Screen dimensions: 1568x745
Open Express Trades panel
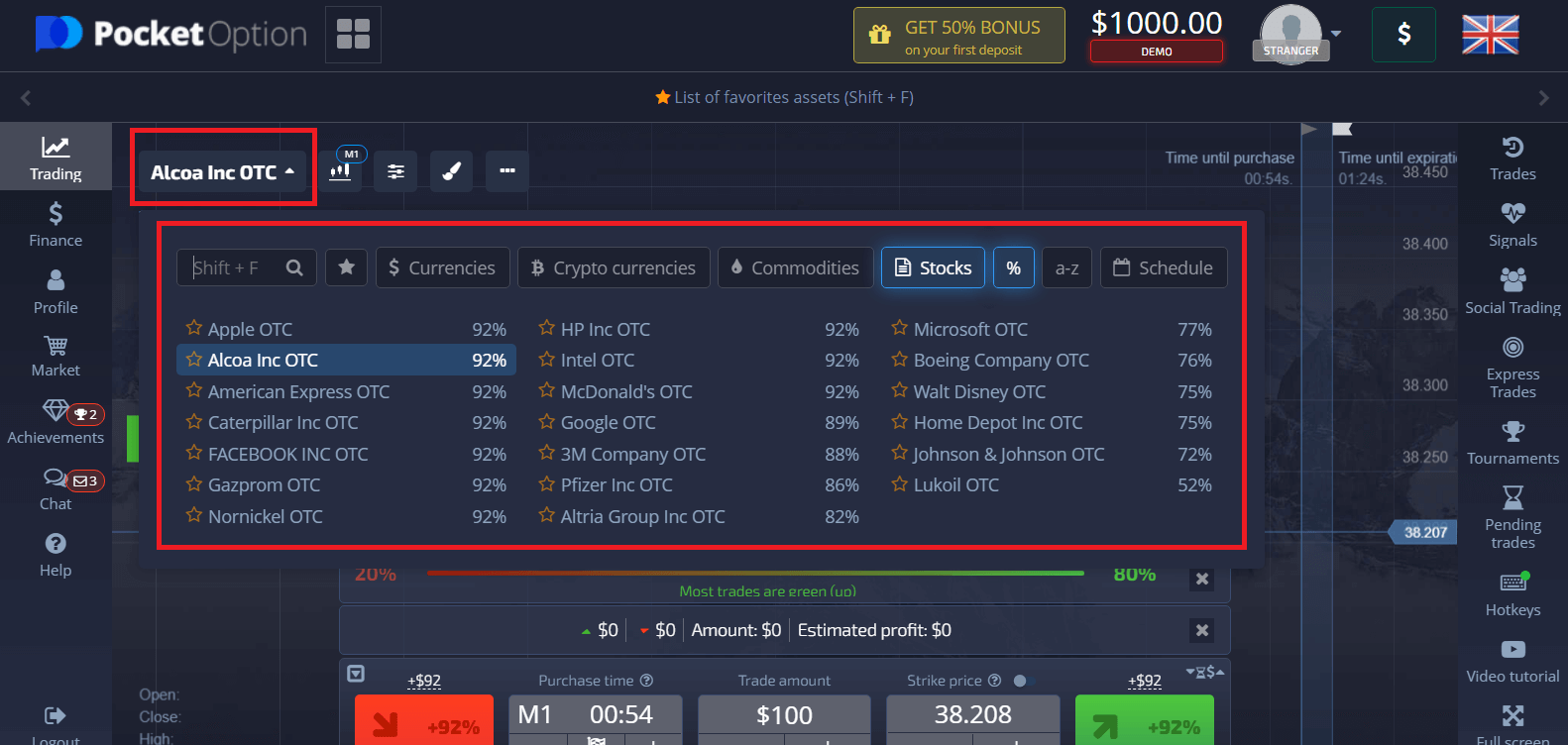click(x=1512, y=367)
